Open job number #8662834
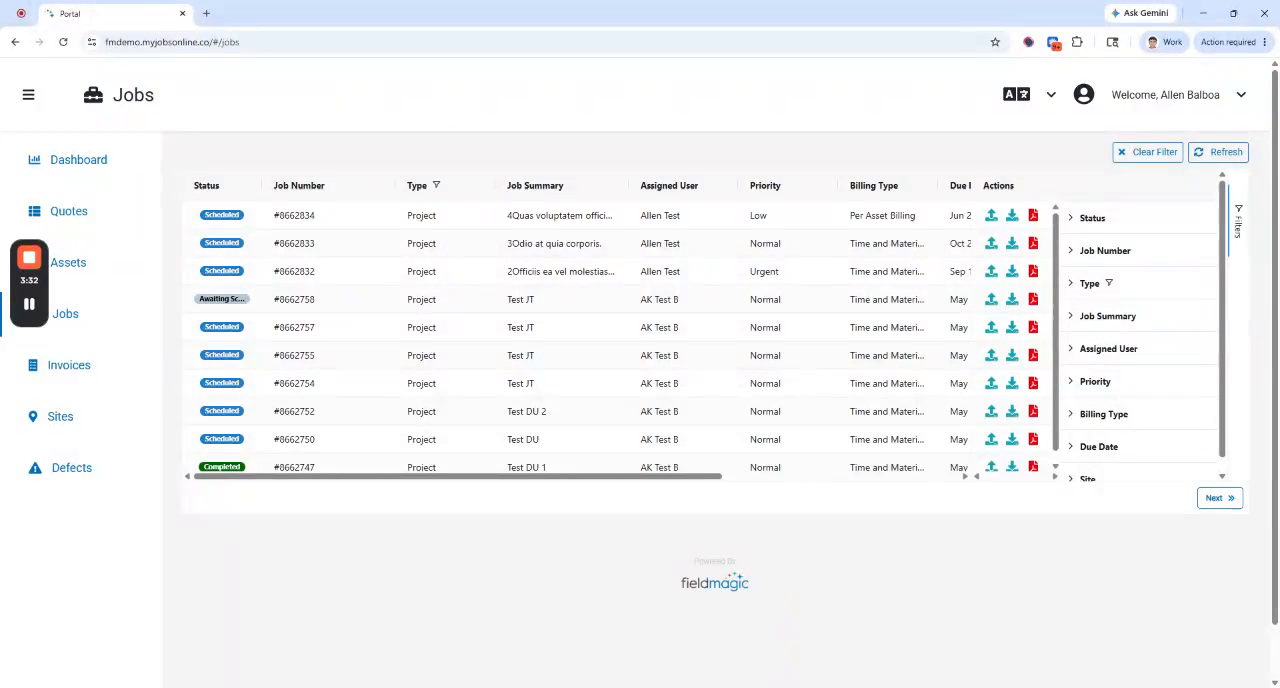 click(294, 215)
